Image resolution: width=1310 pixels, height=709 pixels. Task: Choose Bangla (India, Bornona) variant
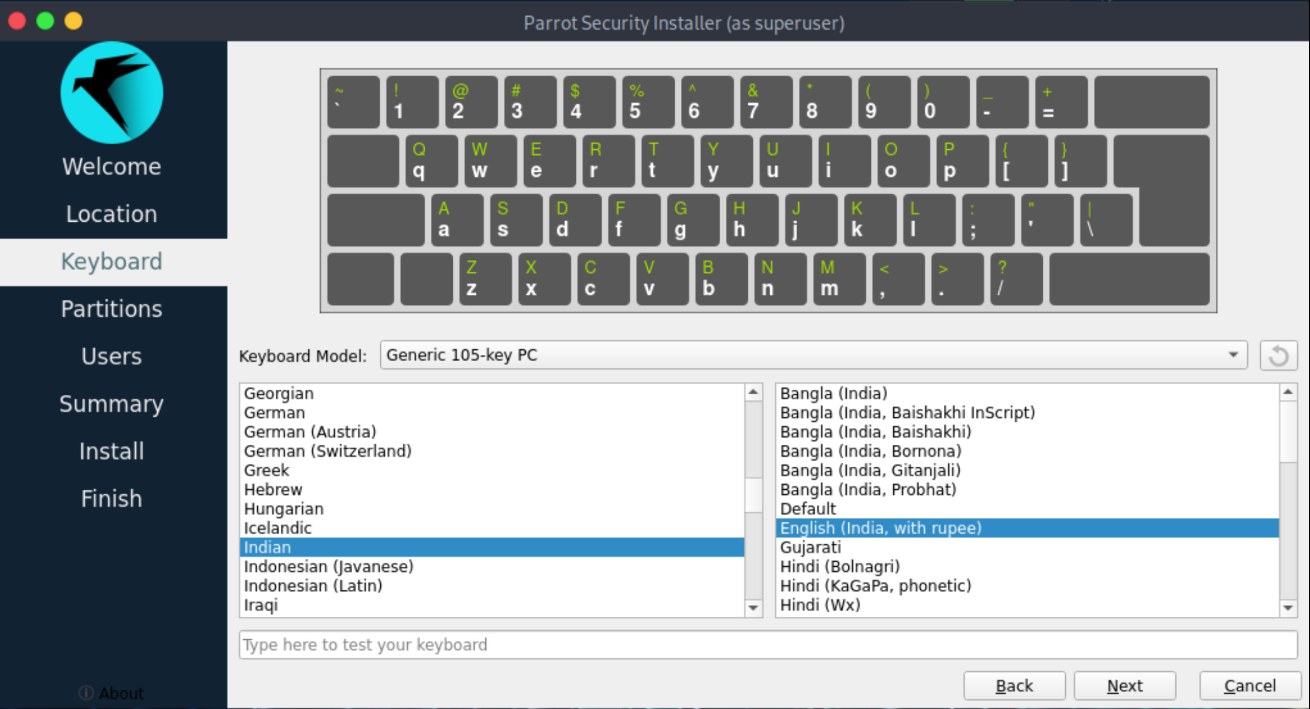[1028, 451]
